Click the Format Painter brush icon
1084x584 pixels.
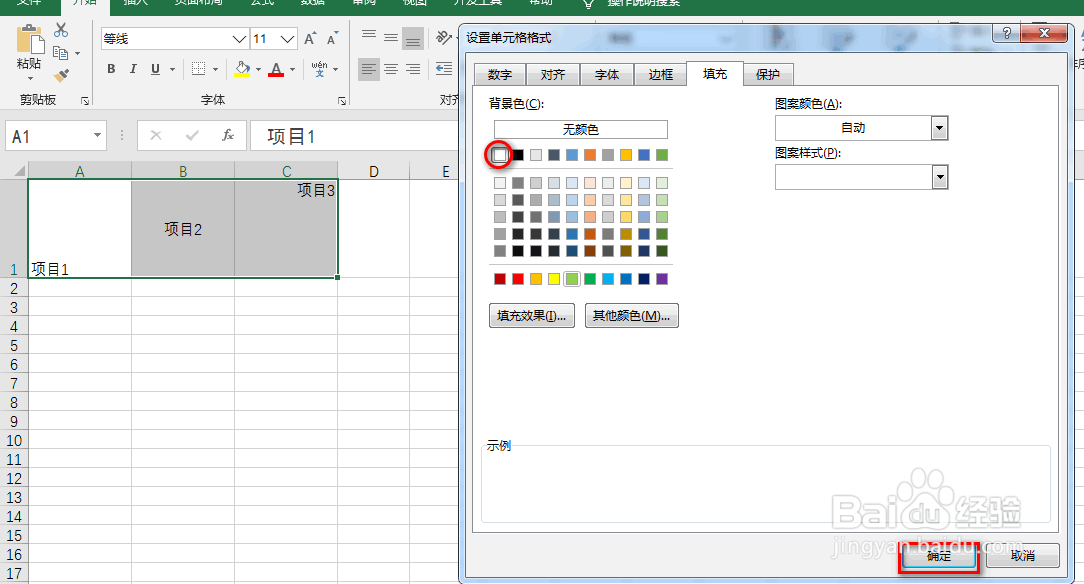tap(62, 75)
